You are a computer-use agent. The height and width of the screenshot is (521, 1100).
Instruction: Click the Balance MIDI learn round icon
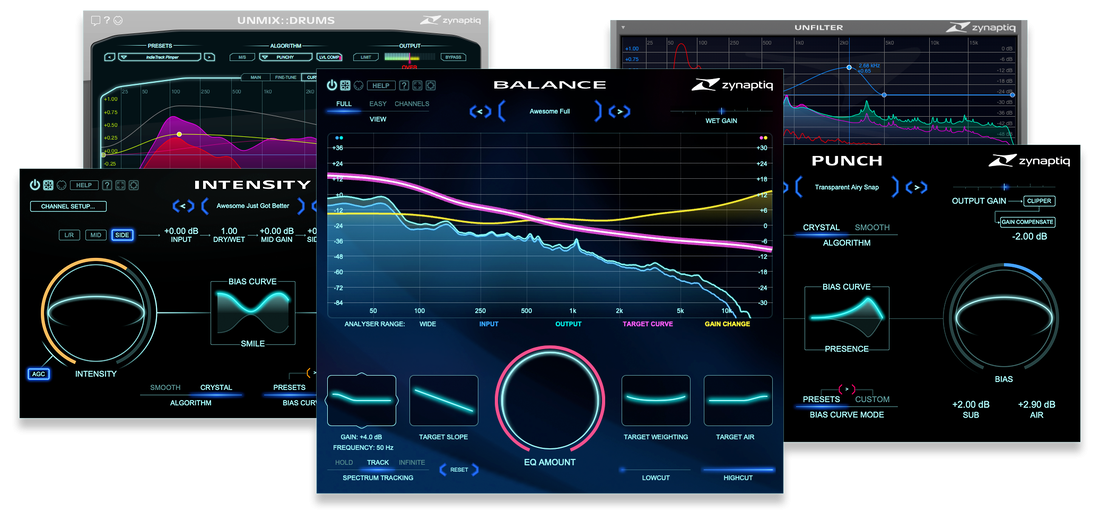(x=358, y=85)
